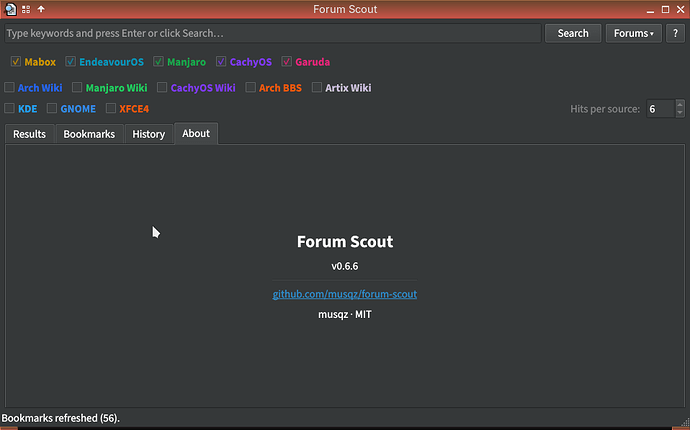Screen dimensions: 690x430
Task: Check the XFCE4 checkbox
Action: tap(111, 108)
